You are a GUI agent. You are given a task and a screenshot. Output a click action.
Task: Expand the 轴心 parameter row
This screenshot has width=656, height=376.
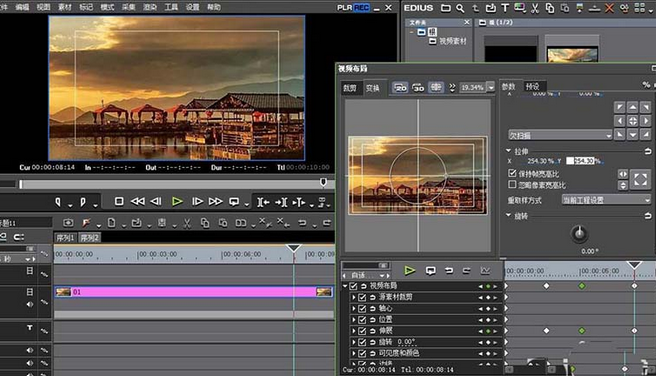354,308
